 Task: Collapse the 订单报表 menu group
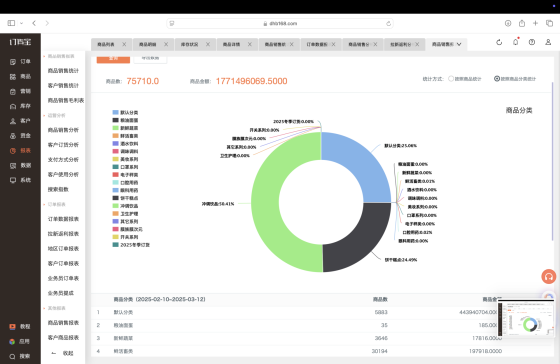pos(54,204)
